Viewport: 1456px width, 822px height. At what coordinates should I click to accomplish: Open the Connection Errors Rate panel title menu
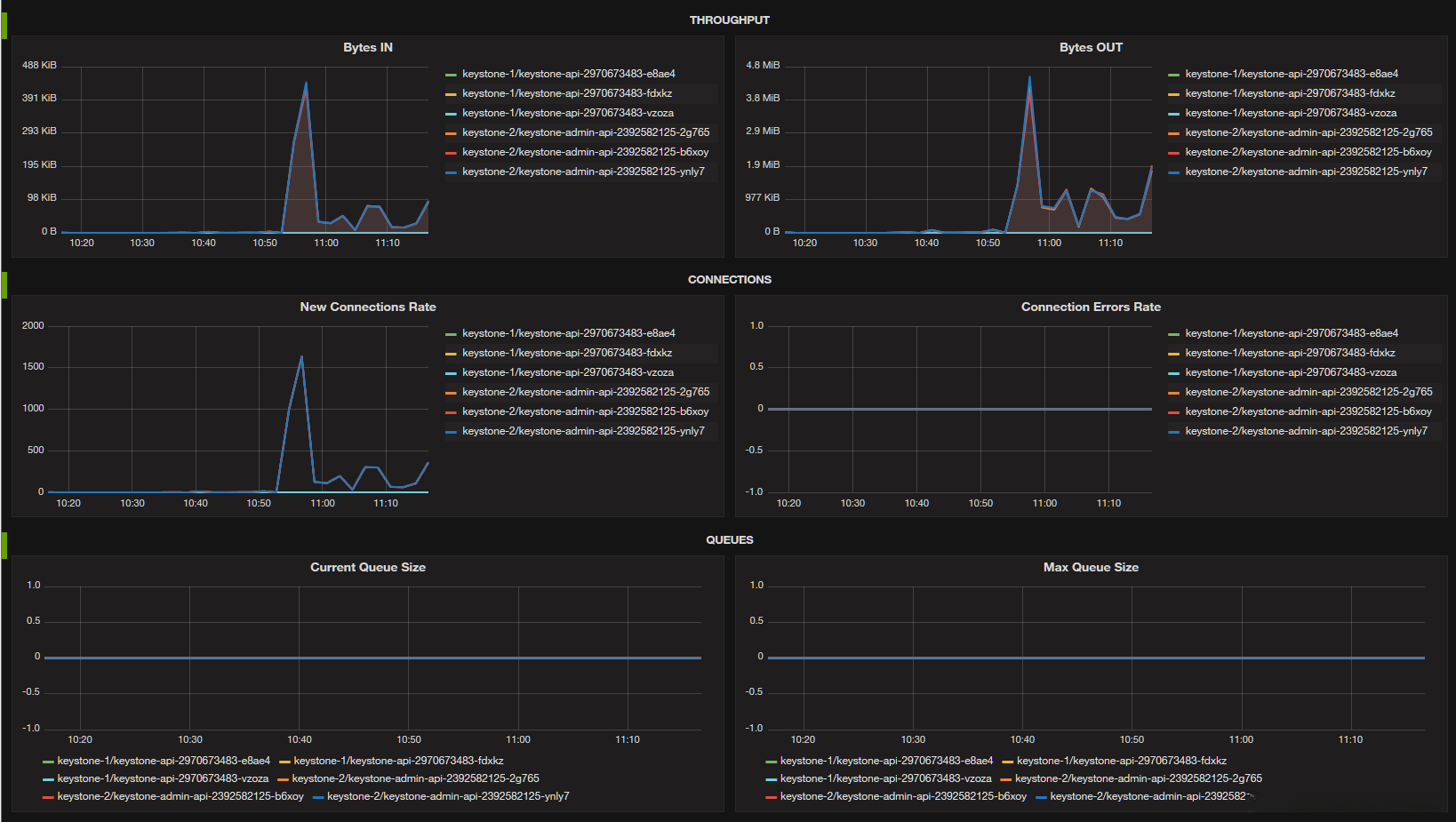(x=1091, y=307)
